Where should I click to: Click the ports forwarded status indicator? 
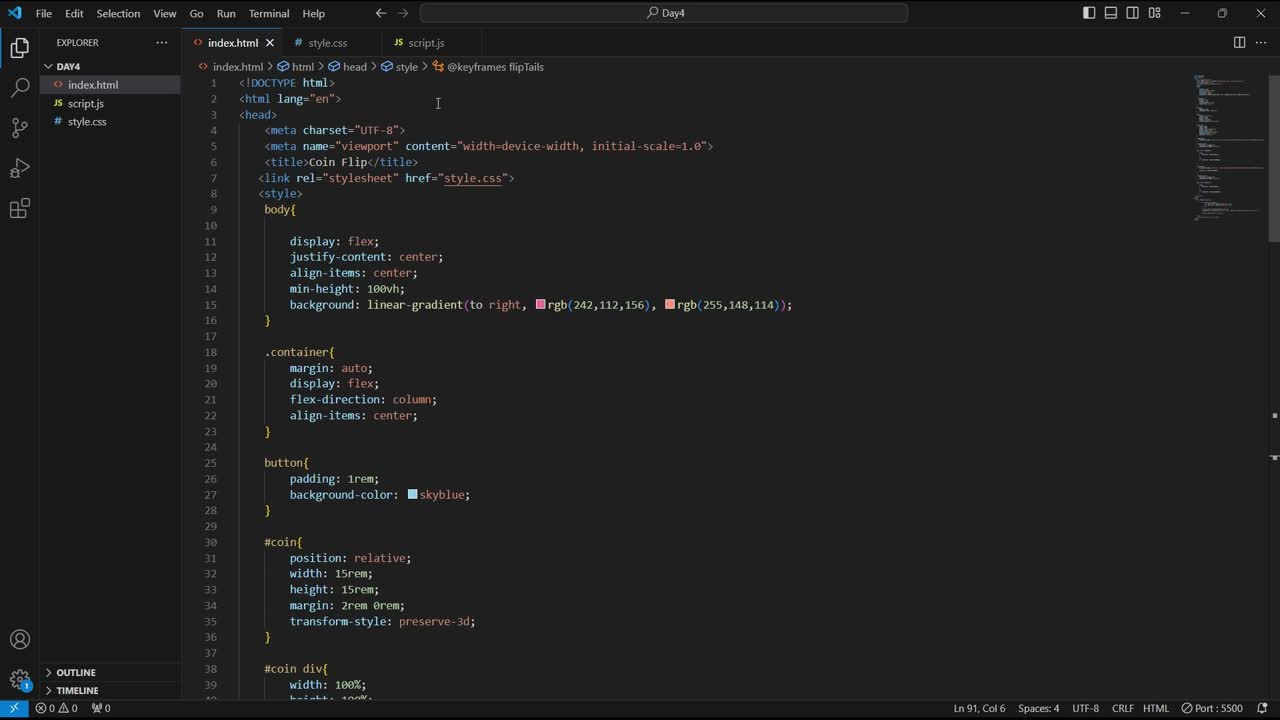coord(101,708)
